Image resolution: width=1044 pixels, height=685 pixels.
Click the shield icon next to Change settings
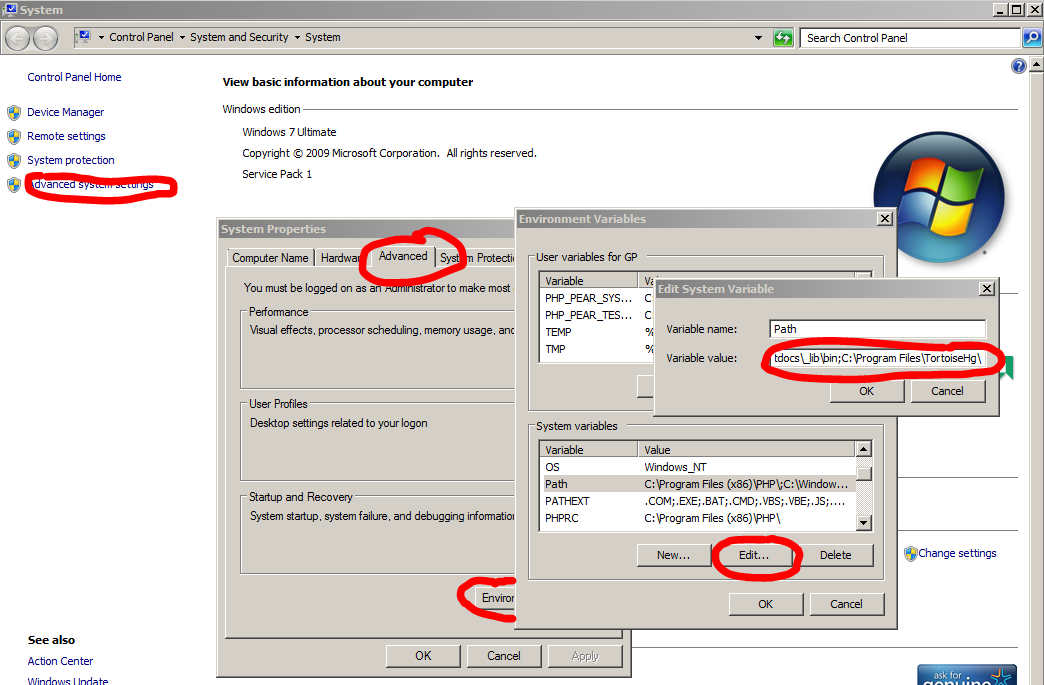coord(910,553)
